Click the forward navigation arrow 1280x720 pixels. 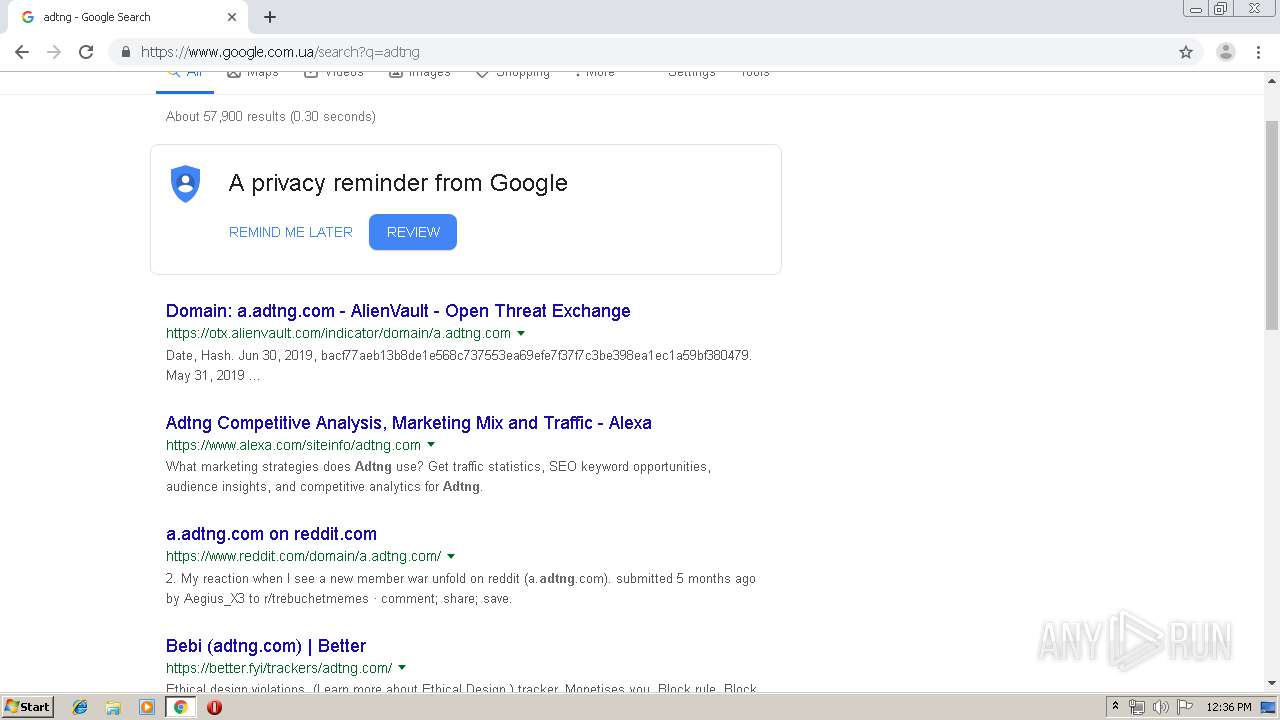click(54, 52)
